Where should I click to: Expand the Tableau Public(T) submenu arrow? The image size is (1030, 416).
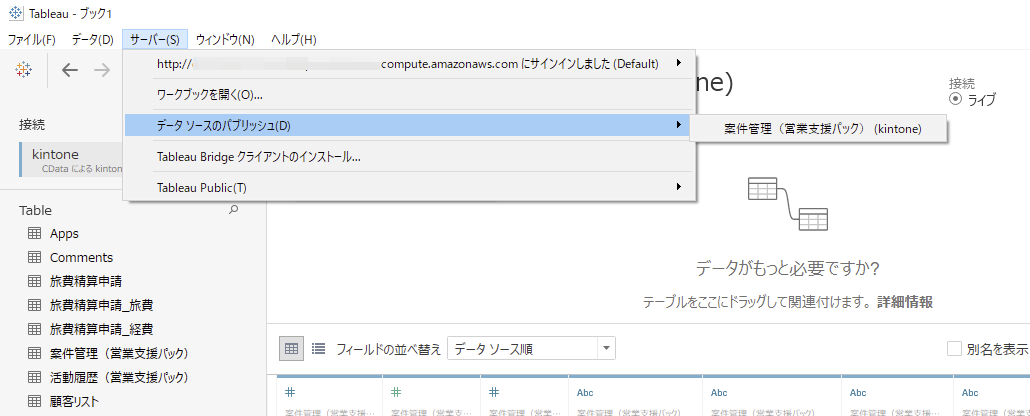[x=678, y=187]
